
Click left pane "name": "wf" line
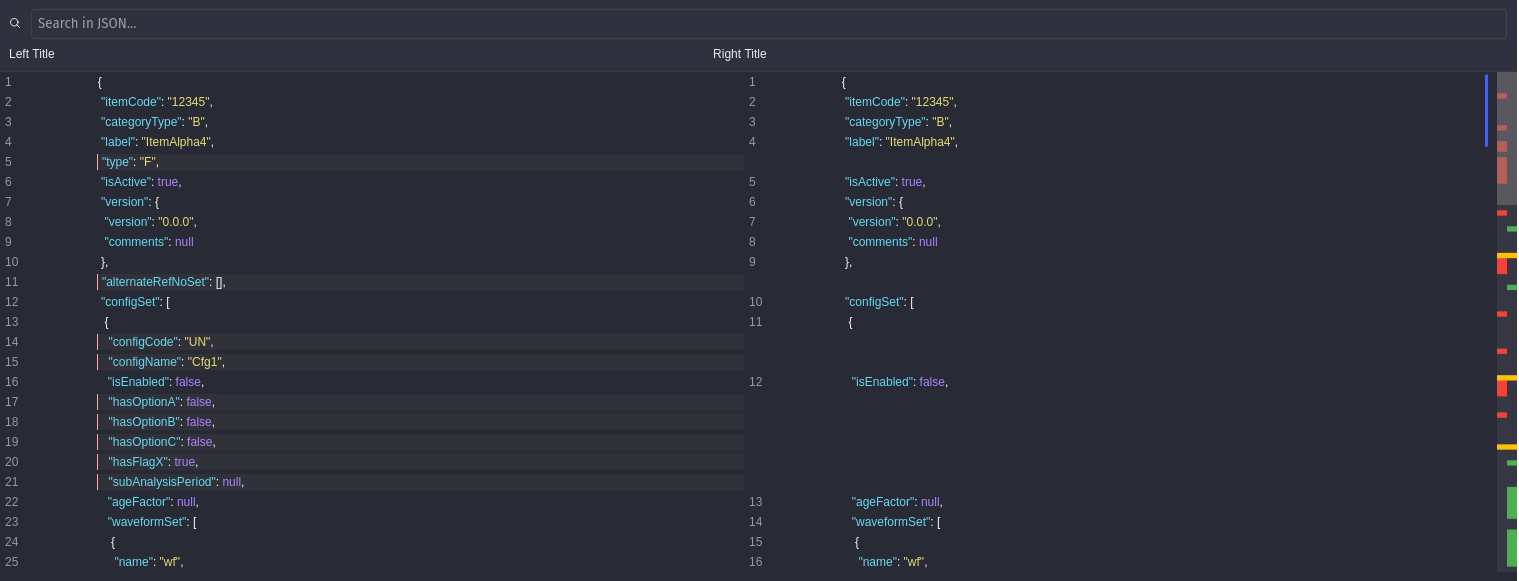[149, 562]
